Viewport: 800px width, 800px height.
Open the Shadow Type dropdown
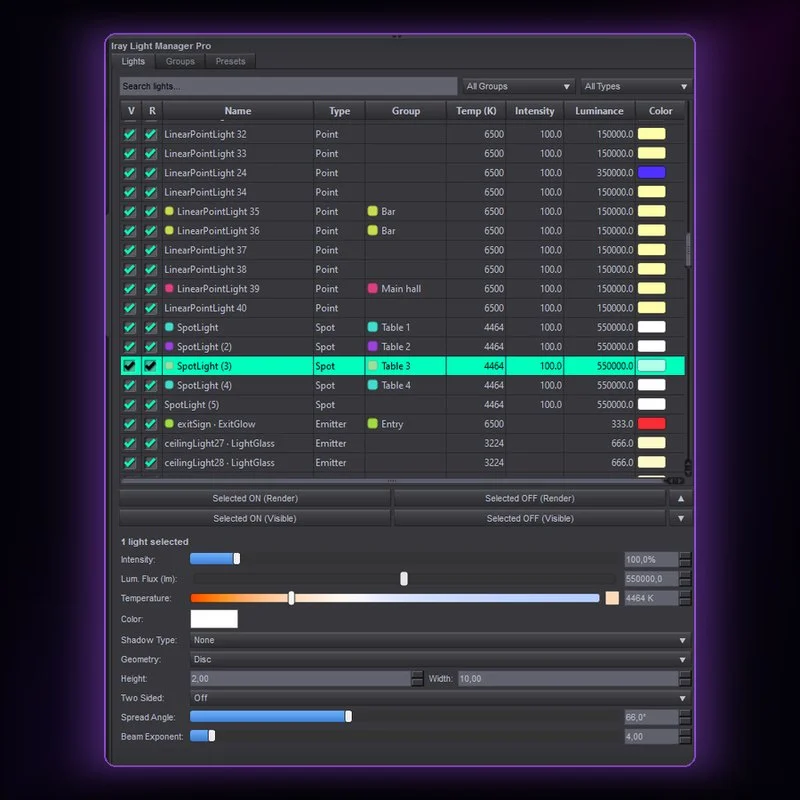(x=440, y=640)
